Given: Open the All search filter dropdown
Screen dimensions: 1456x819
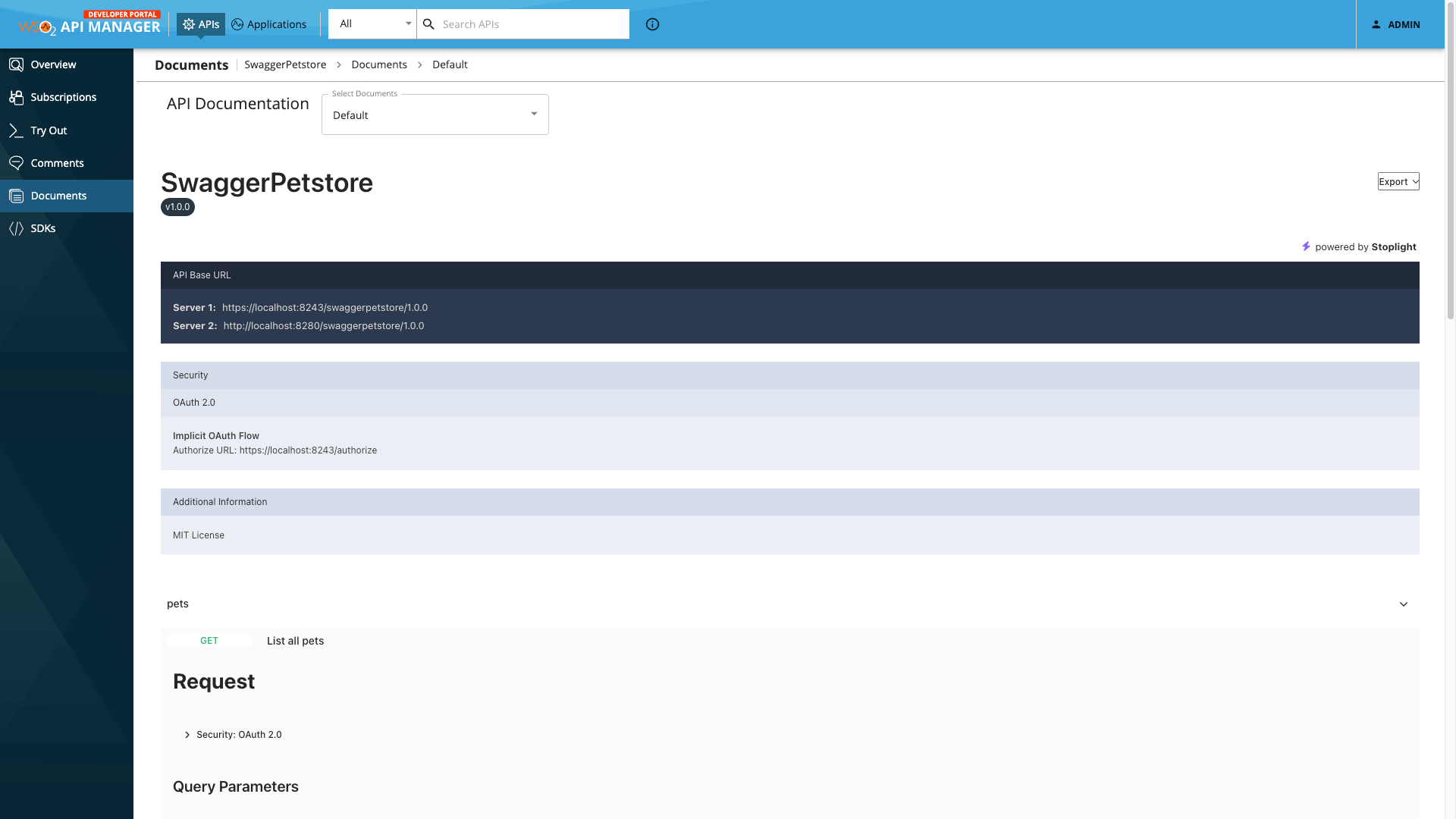Looking at the screenshot, I should (x=372, y=24).
